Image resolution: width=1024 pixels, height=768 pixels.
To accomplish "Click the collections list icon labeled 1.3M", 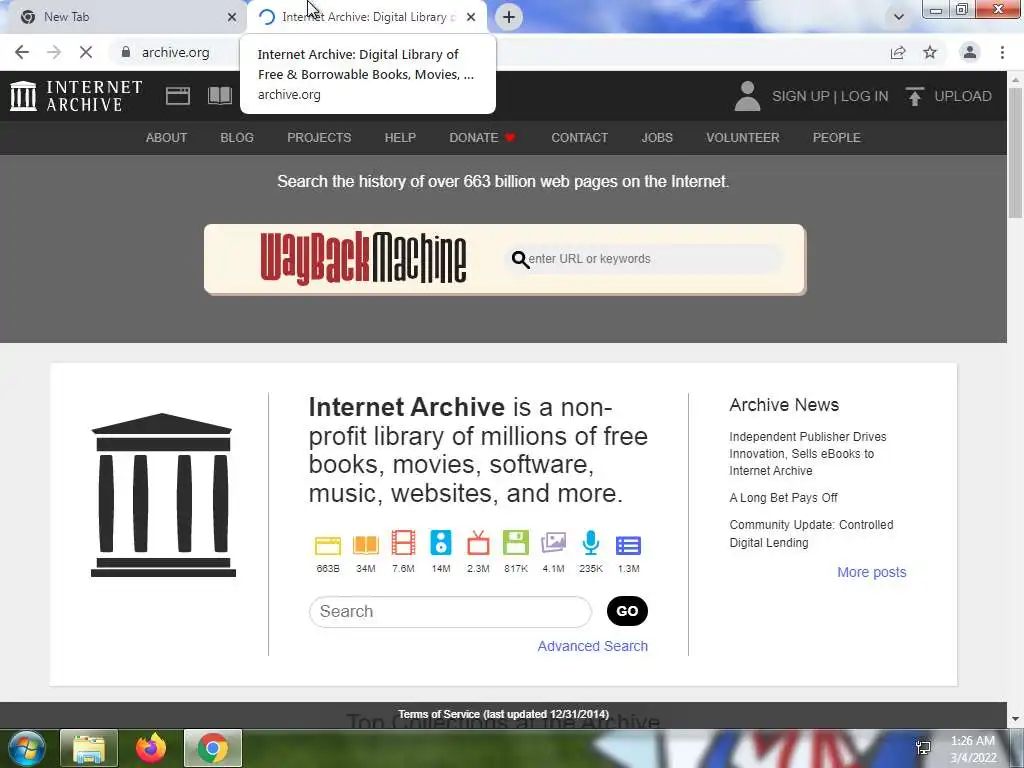I will tap(628, 545).
